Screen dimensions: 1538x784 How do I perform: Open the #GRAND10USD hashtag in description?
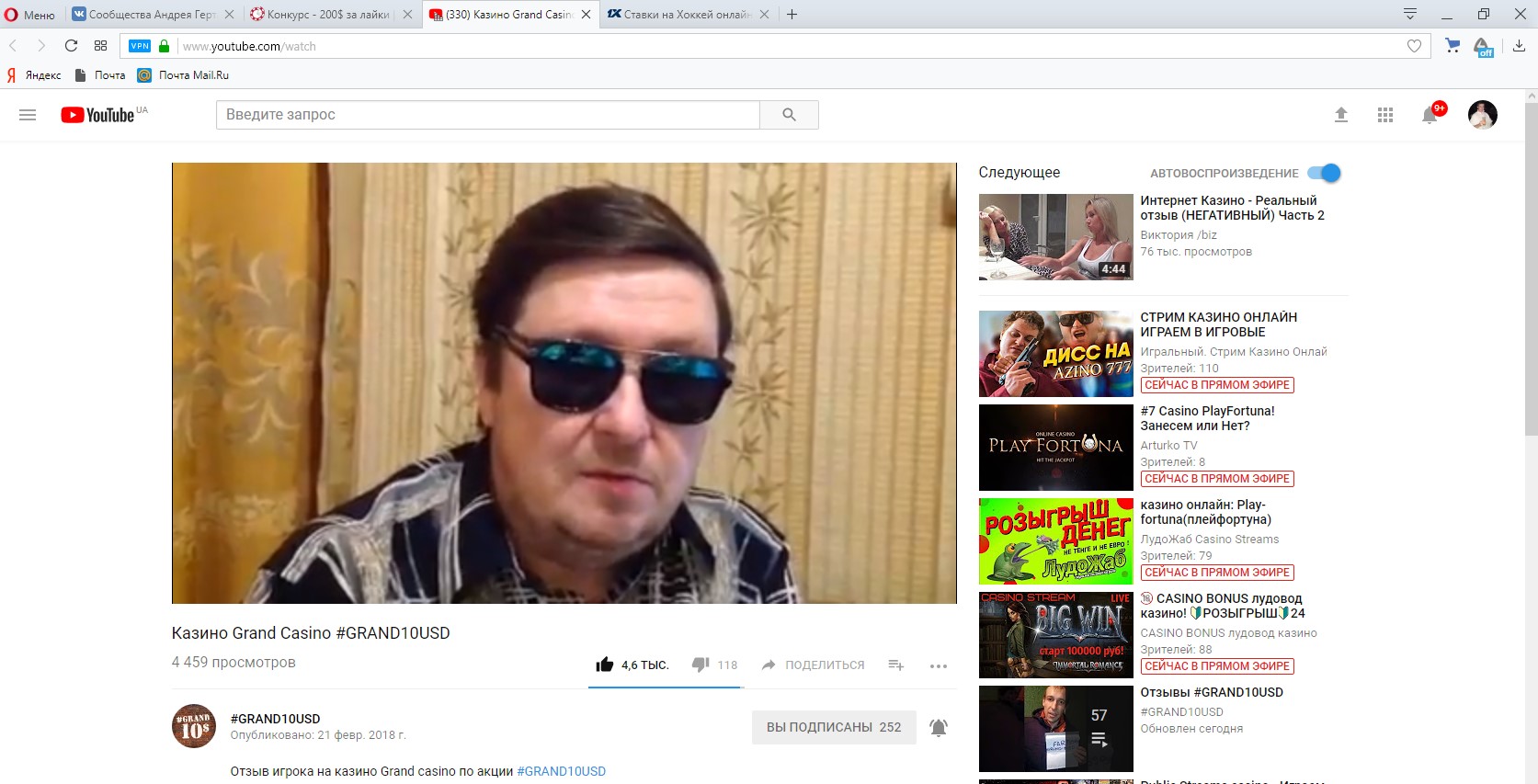[561, 771]
